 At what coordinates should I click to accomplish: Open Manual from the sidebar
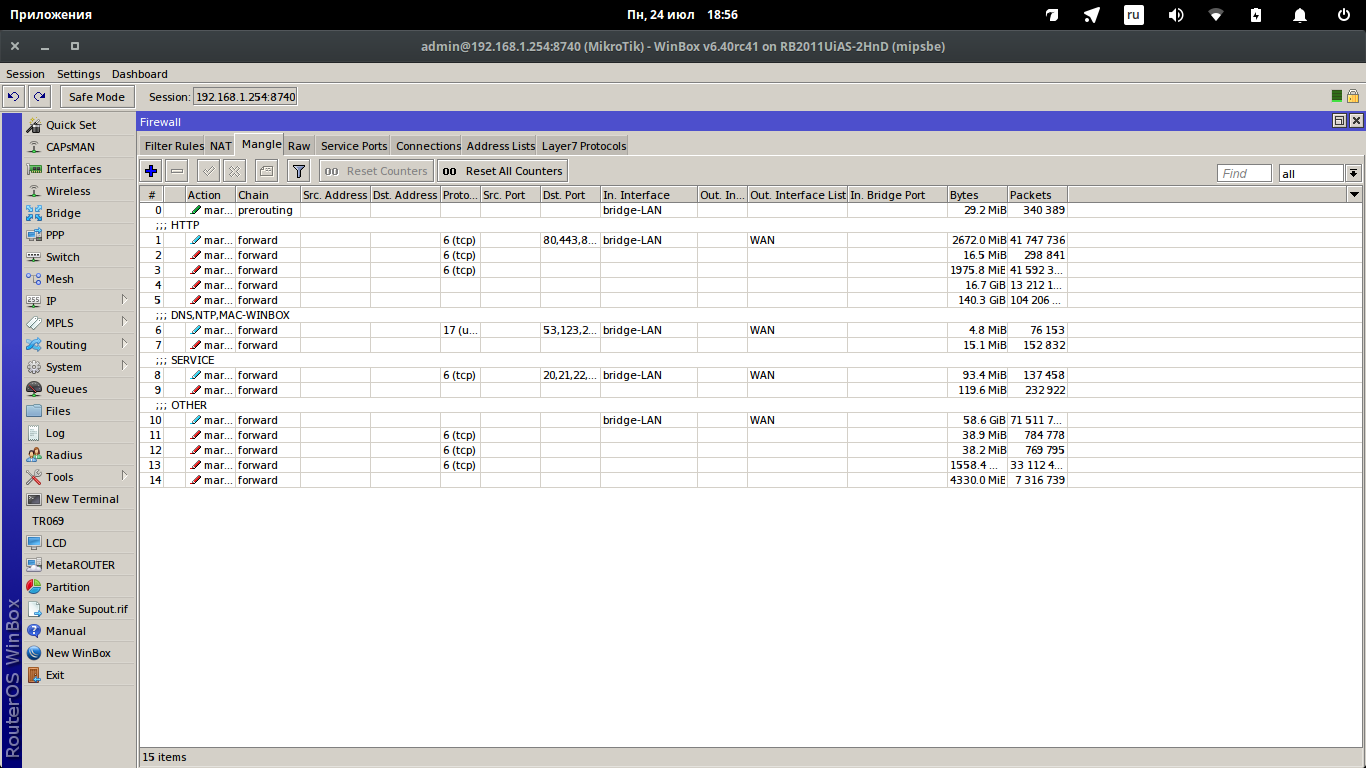(79, 631)
